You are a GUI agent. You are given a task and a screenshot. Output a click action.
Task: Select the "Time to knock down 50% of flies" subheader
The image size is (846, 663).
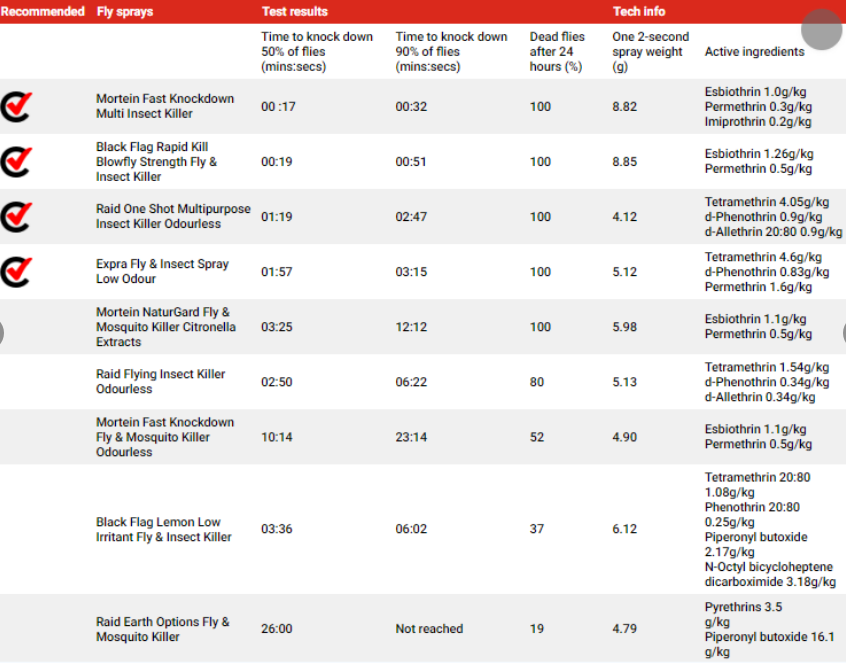pos(317,51)
